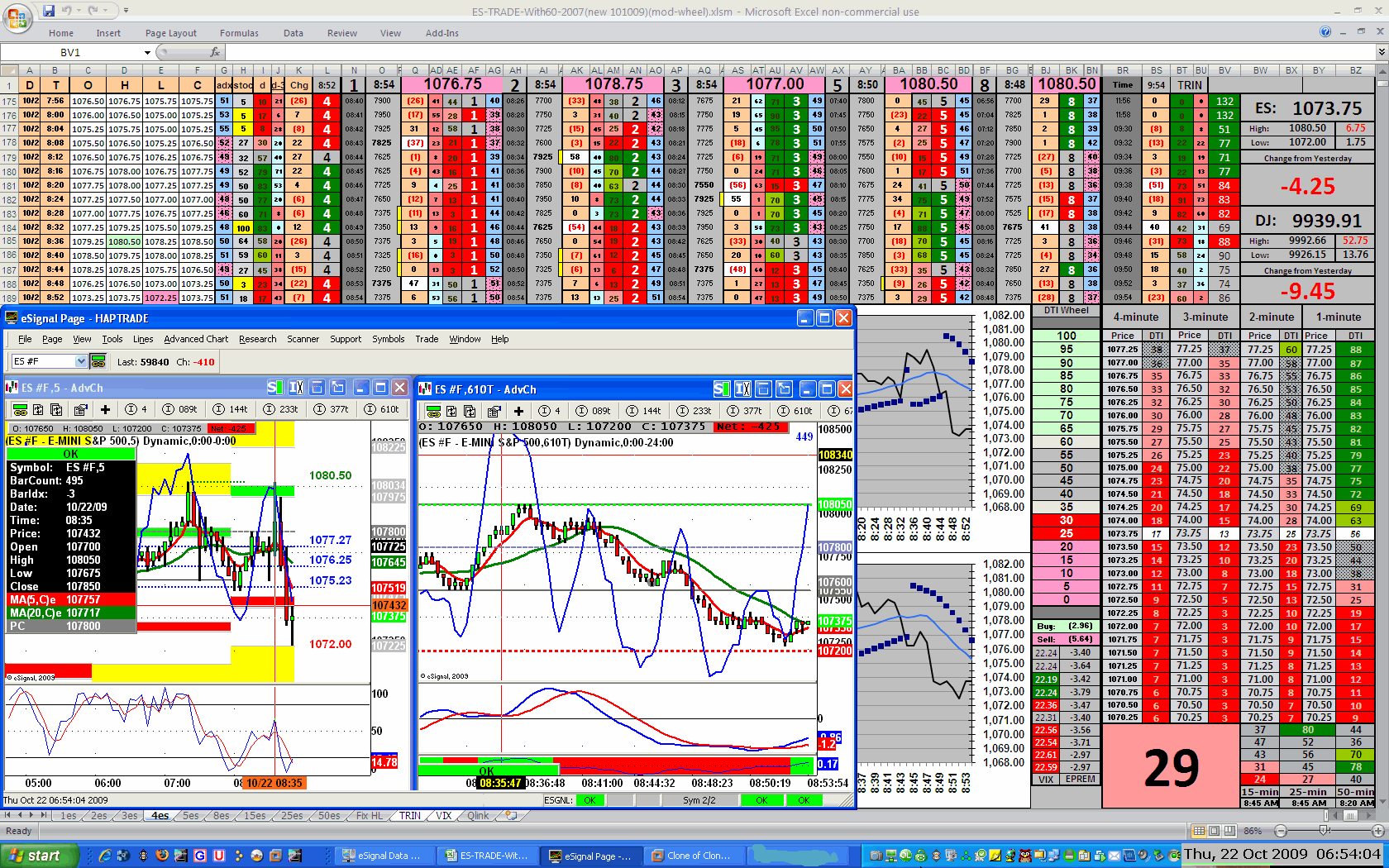Viewport: 1389px width, 868px height.
Task: Click the IX icon on ES #F,610T chart title bar
Action: click(x=742, y=389)
